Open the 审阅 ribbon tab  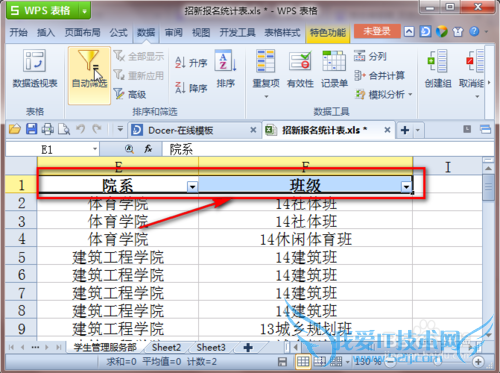174,32
